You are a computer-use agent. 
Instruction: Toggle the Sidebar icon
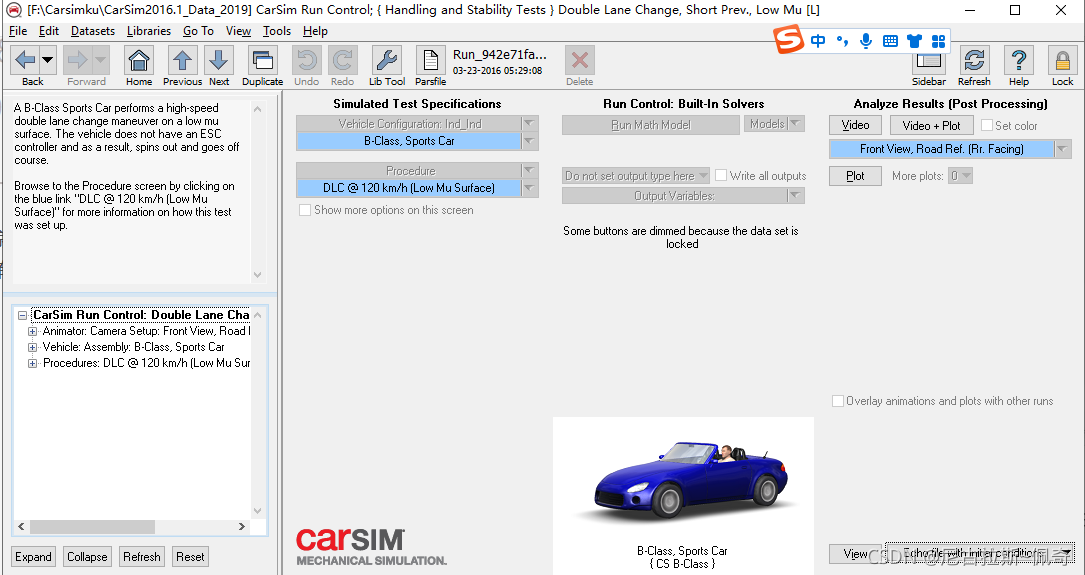(929, 62)
